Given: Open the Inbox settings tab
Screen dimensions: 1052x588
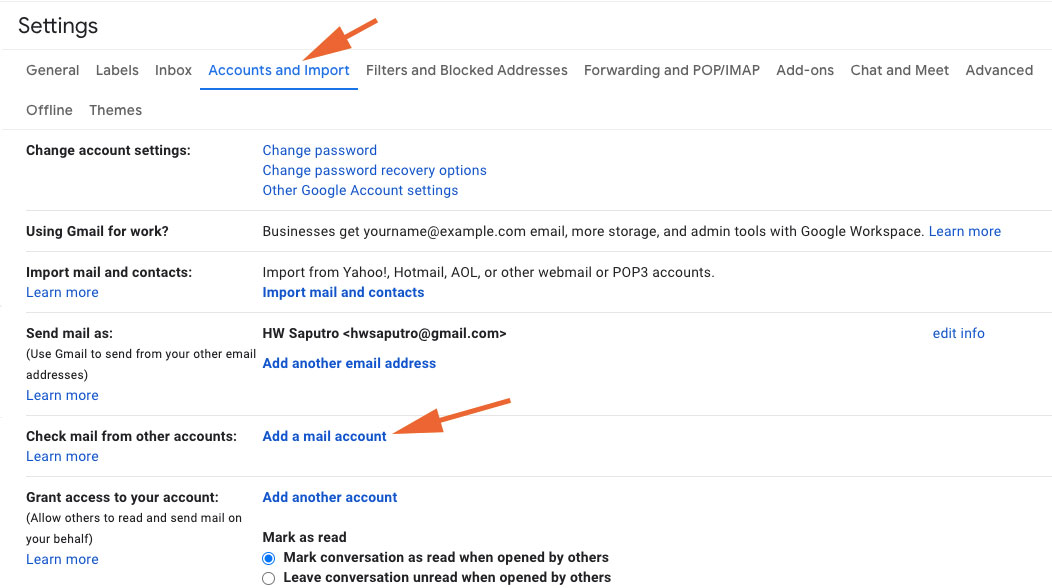Looking at the screenshot, I should click(173, 70).
